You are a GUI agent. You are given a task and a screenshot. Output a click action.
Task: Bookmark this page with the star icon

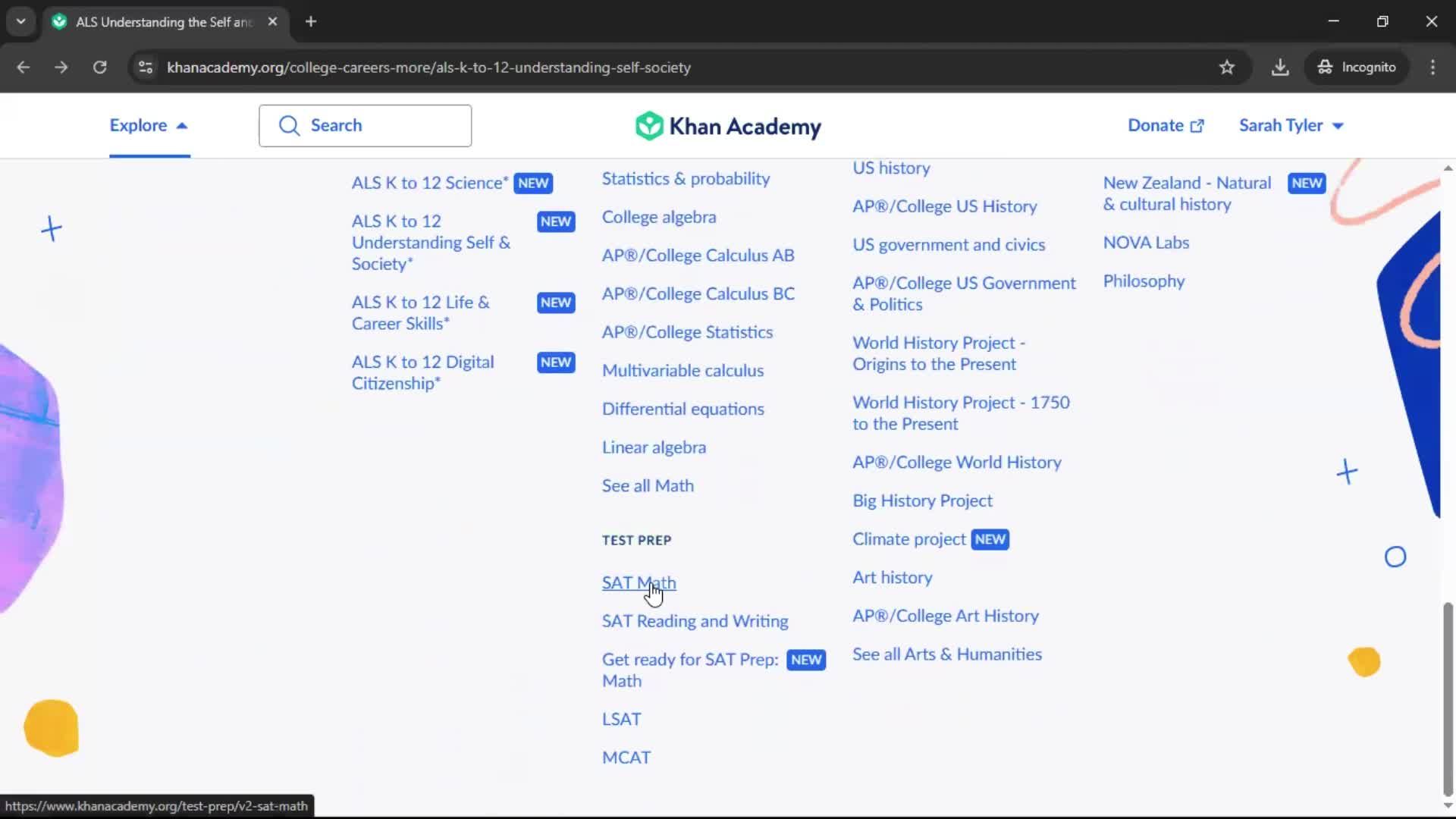(1227, 67)
